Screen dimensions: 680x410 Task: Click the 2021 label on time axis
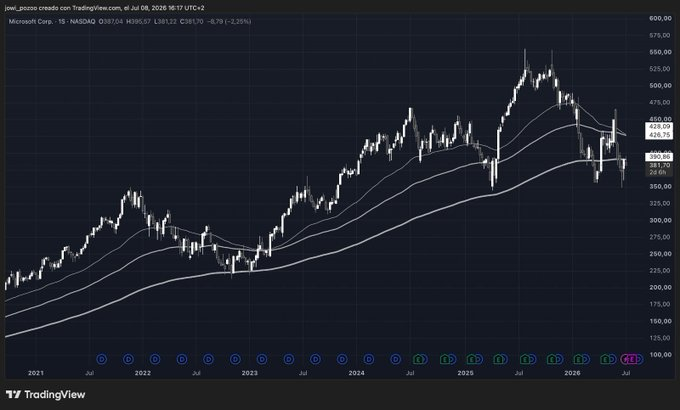[x=36, y=373]
